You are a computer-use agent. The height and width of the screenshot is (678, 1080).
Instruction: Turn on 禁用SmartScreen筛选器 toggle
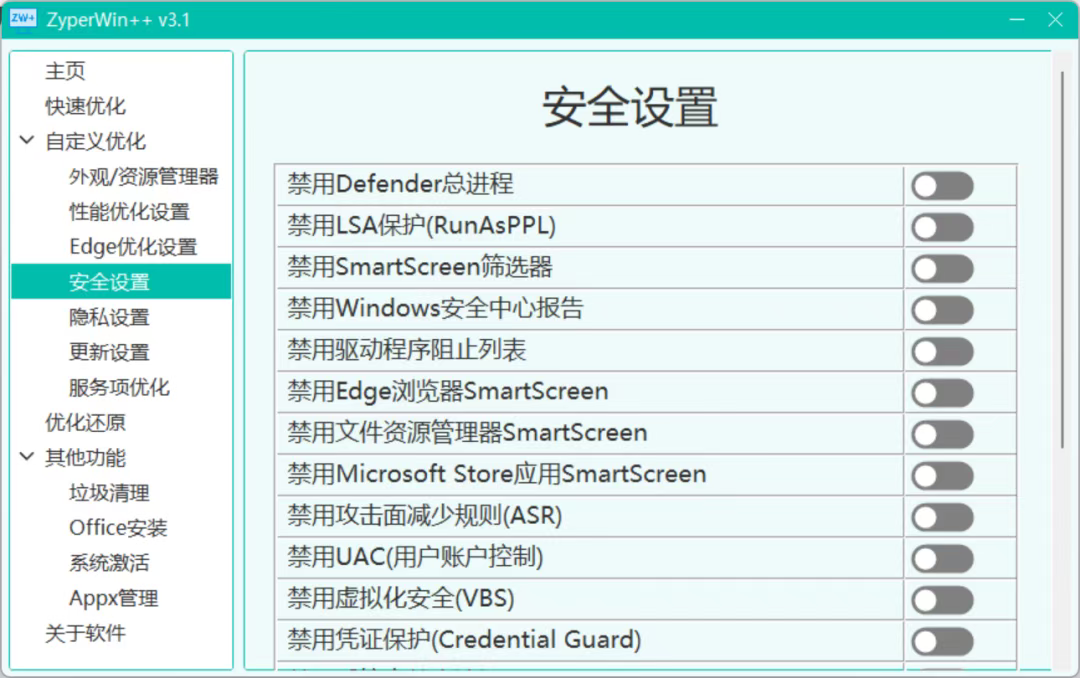pos(941,268)
